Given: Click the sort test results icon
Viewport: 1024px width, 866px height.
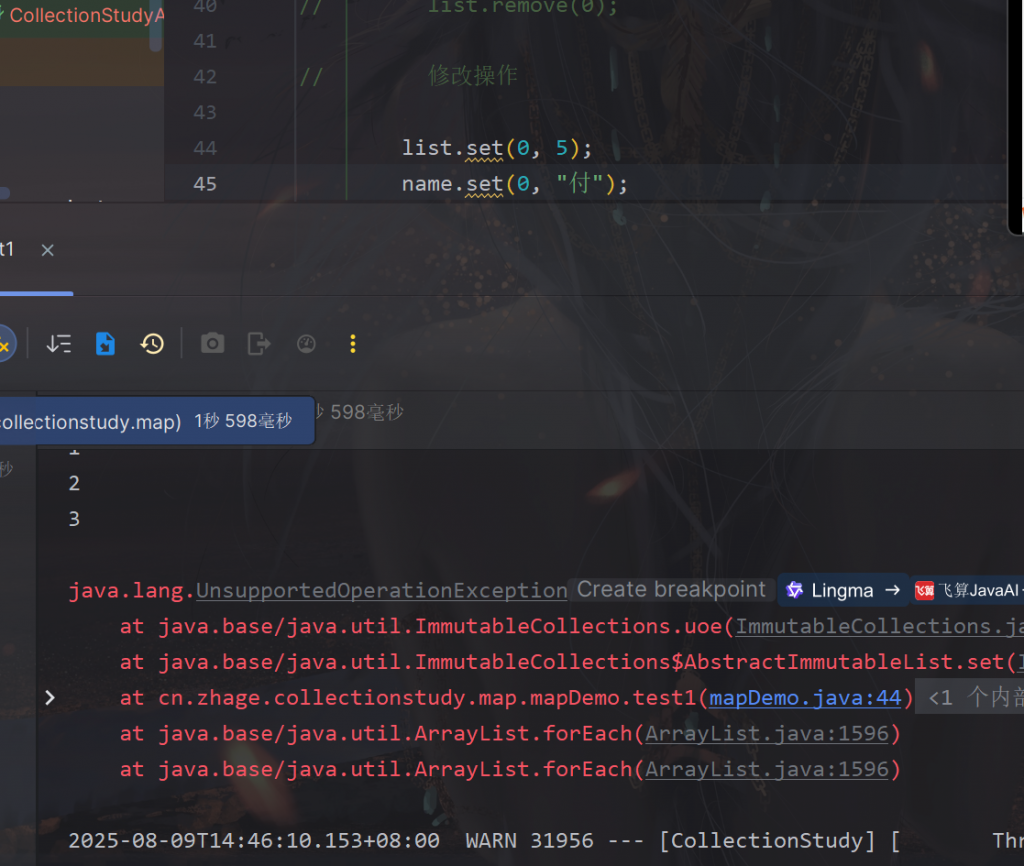Looking at the screenshot, I should 59,344.
